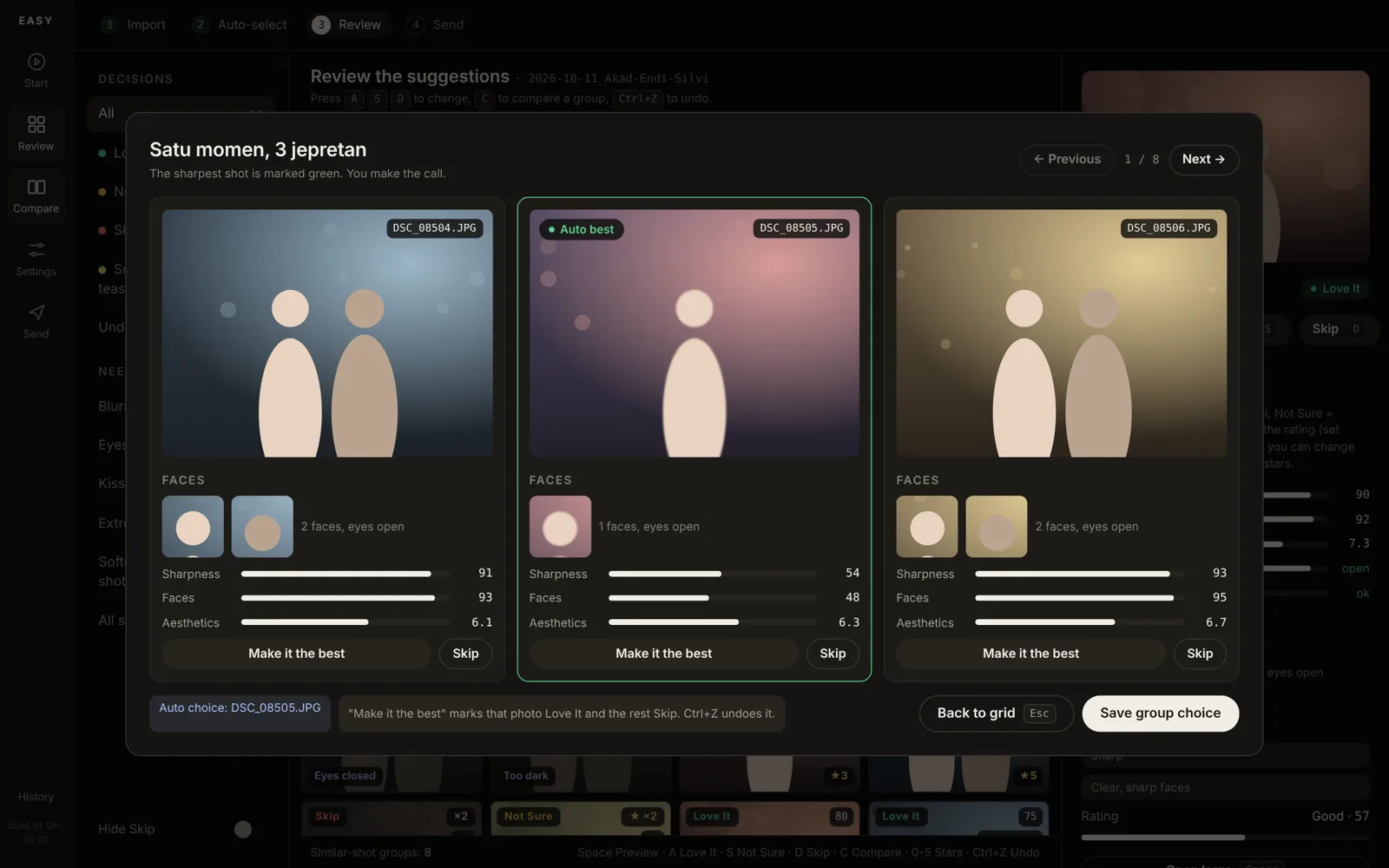Go to the Next group
The width and height of the screenshot is (1389, 868).
coord(1203,160)
